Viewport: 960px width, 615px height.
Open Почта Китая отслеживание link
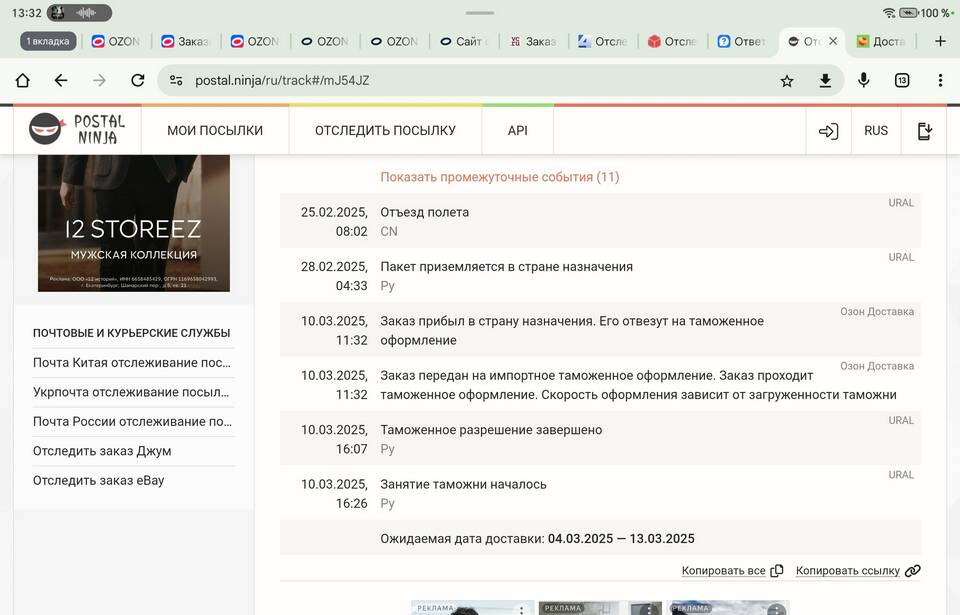click(132, 363)
